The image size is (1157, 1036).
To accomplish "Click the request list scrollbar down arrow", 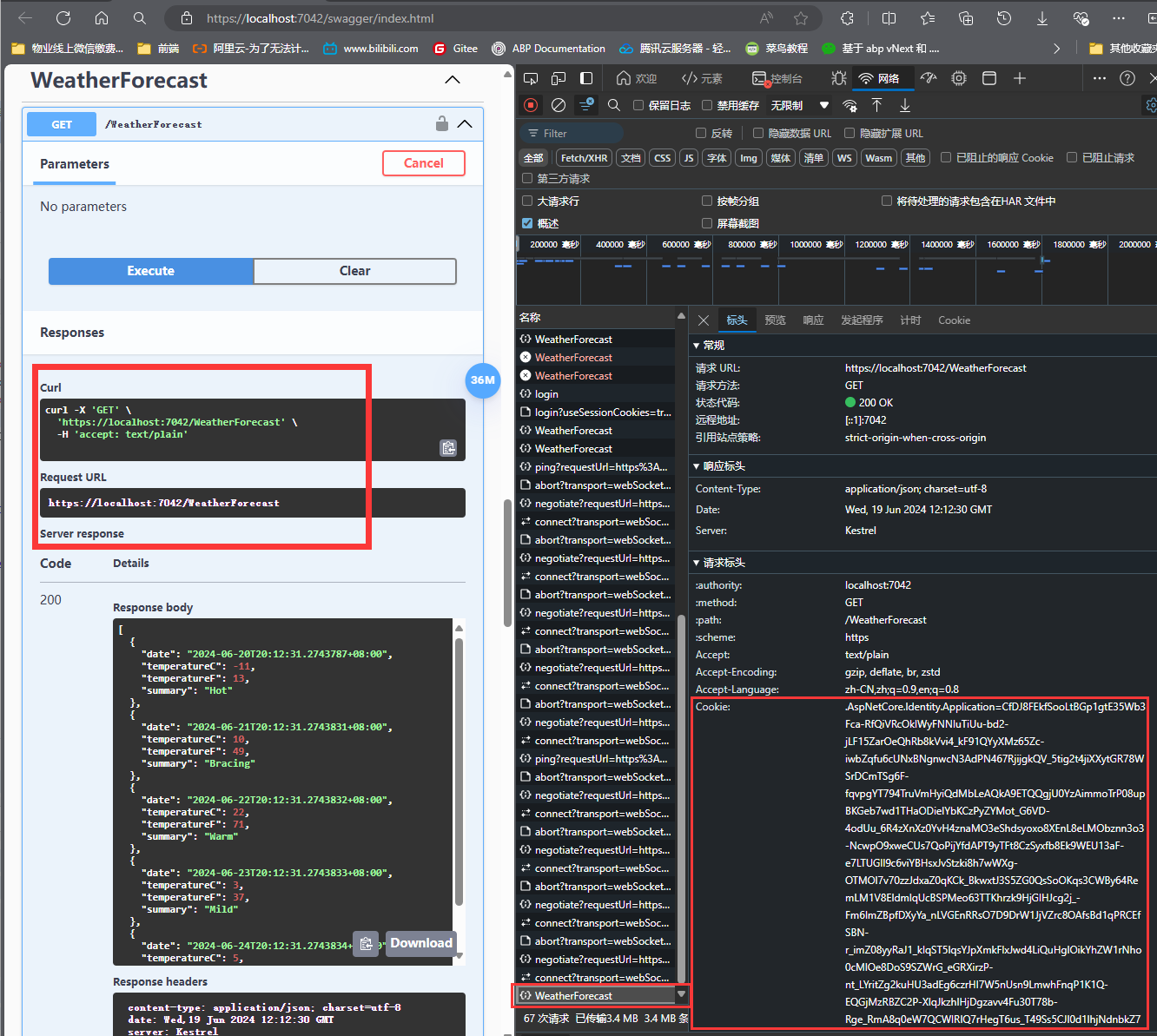I will click(681, 994).
